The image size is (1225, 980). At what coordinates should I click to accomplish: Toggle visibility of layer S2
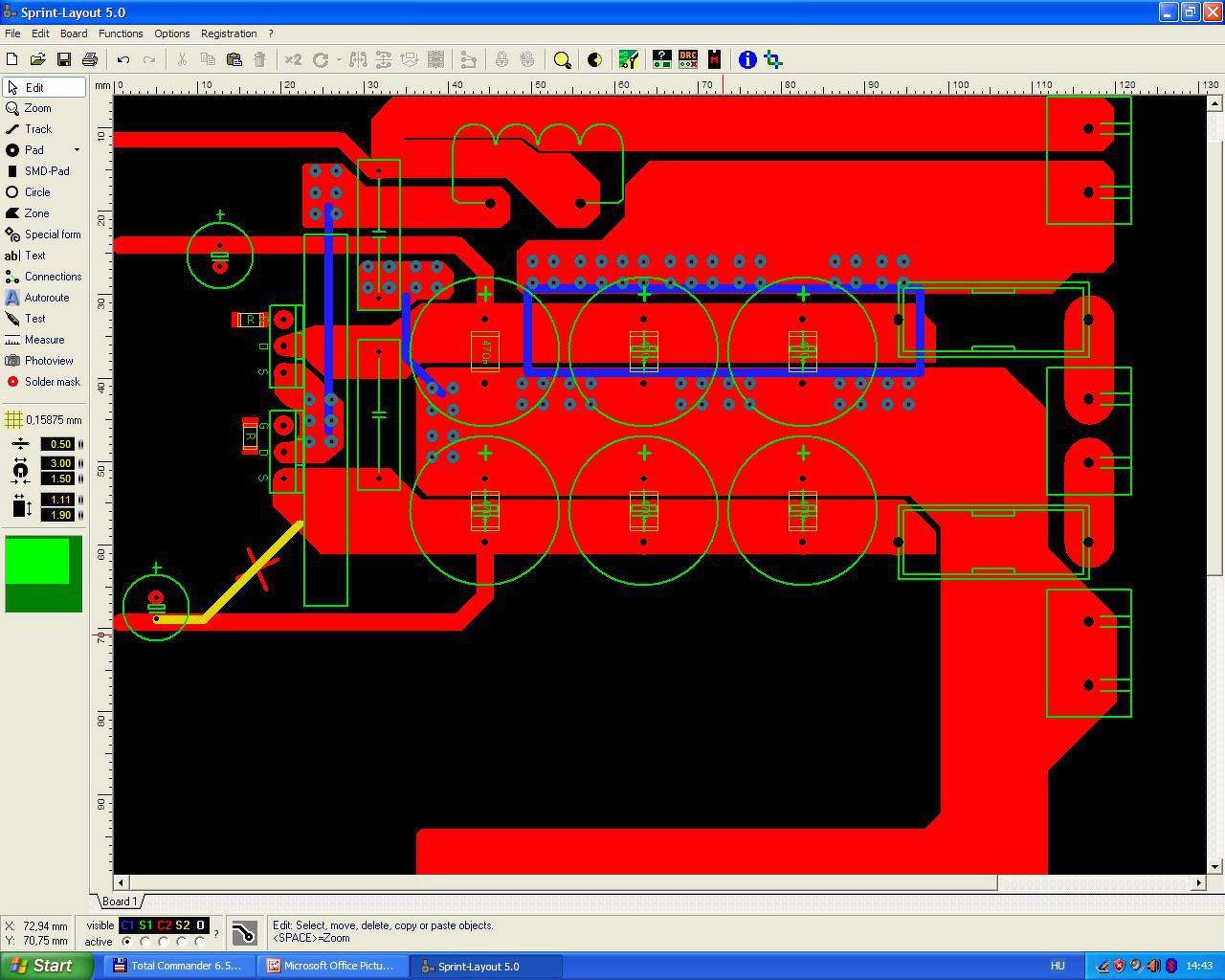[182, 925]
